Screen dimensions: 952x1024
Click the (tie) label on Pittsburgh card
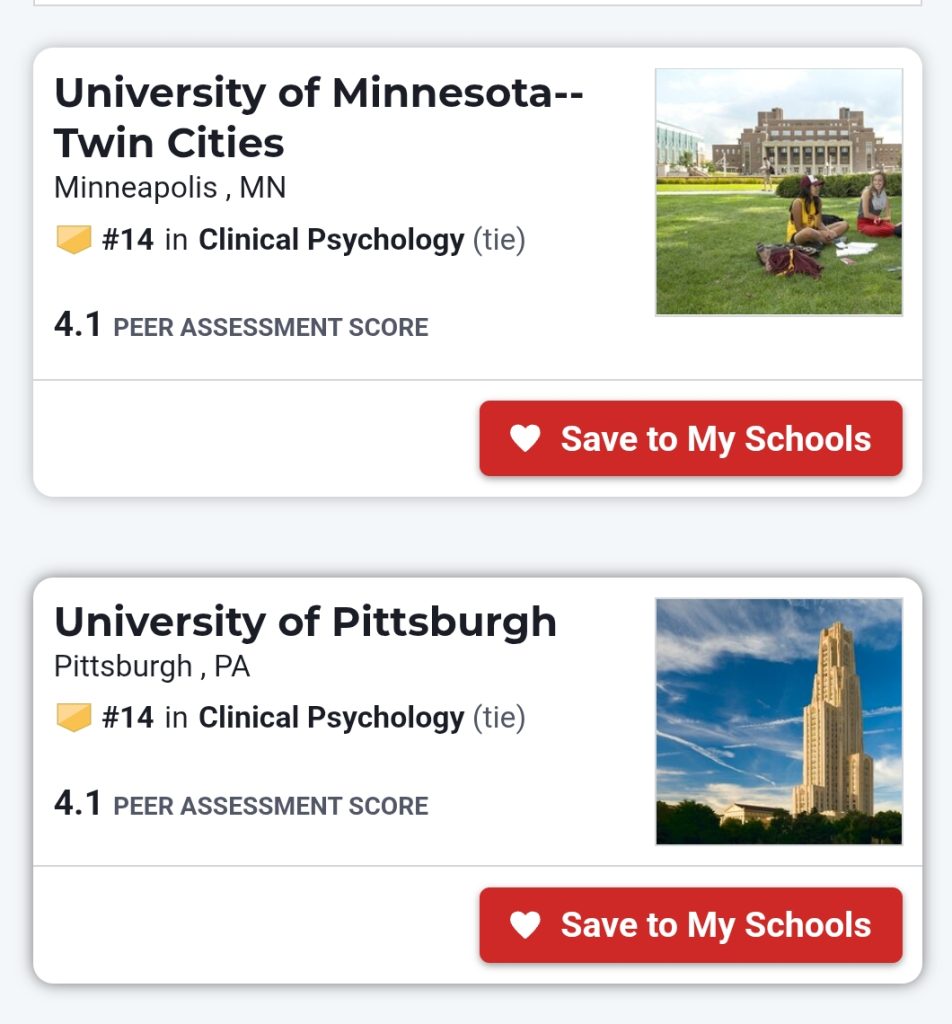[498, 717]
